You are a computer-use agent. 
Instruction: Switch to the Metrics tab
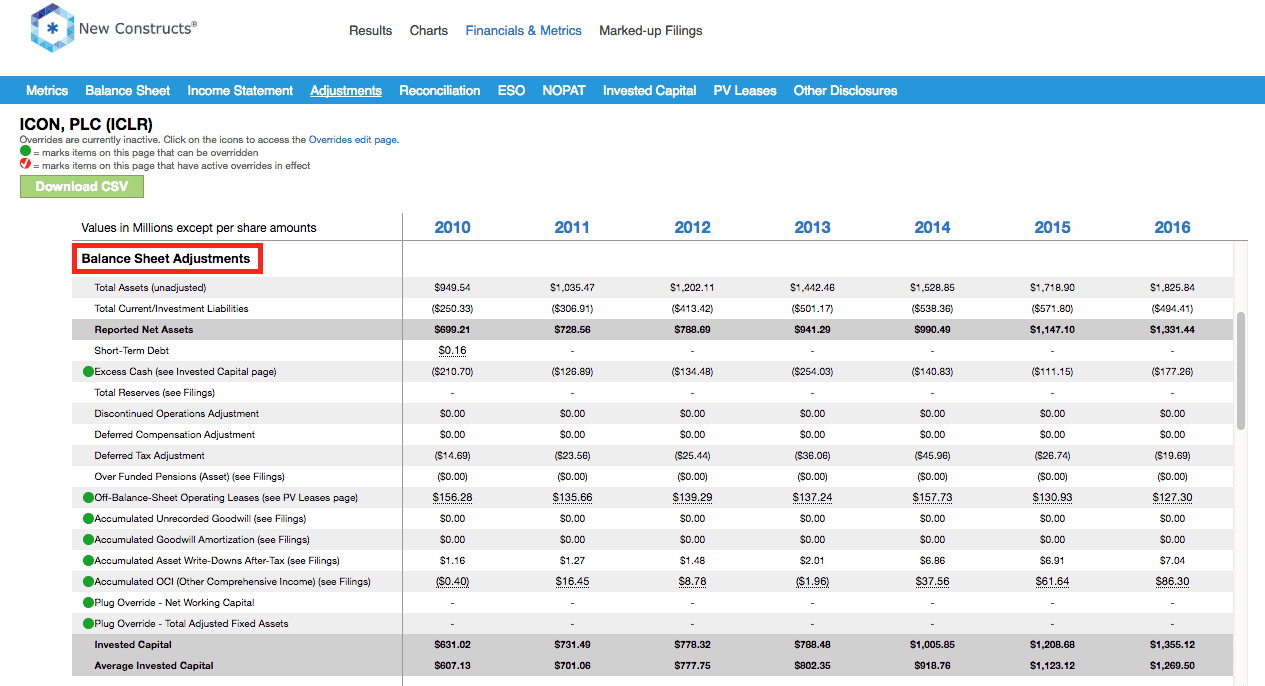[47, 90]
